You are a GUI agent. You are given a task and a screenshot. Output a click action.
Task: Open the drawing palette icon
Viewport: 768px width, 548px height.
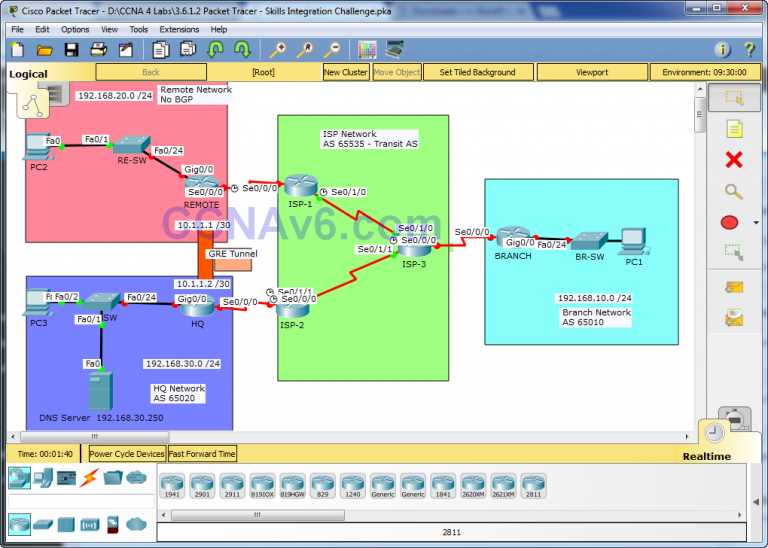click(367, 49)
